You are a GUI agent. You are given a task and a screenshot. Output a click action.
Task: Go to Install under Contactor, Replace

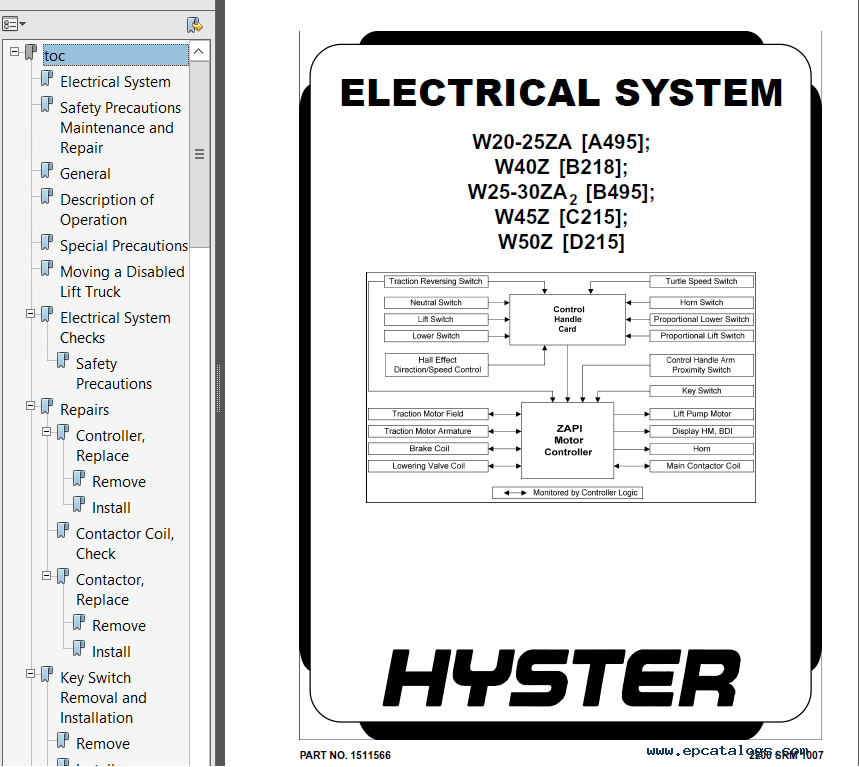pos(111,652)
